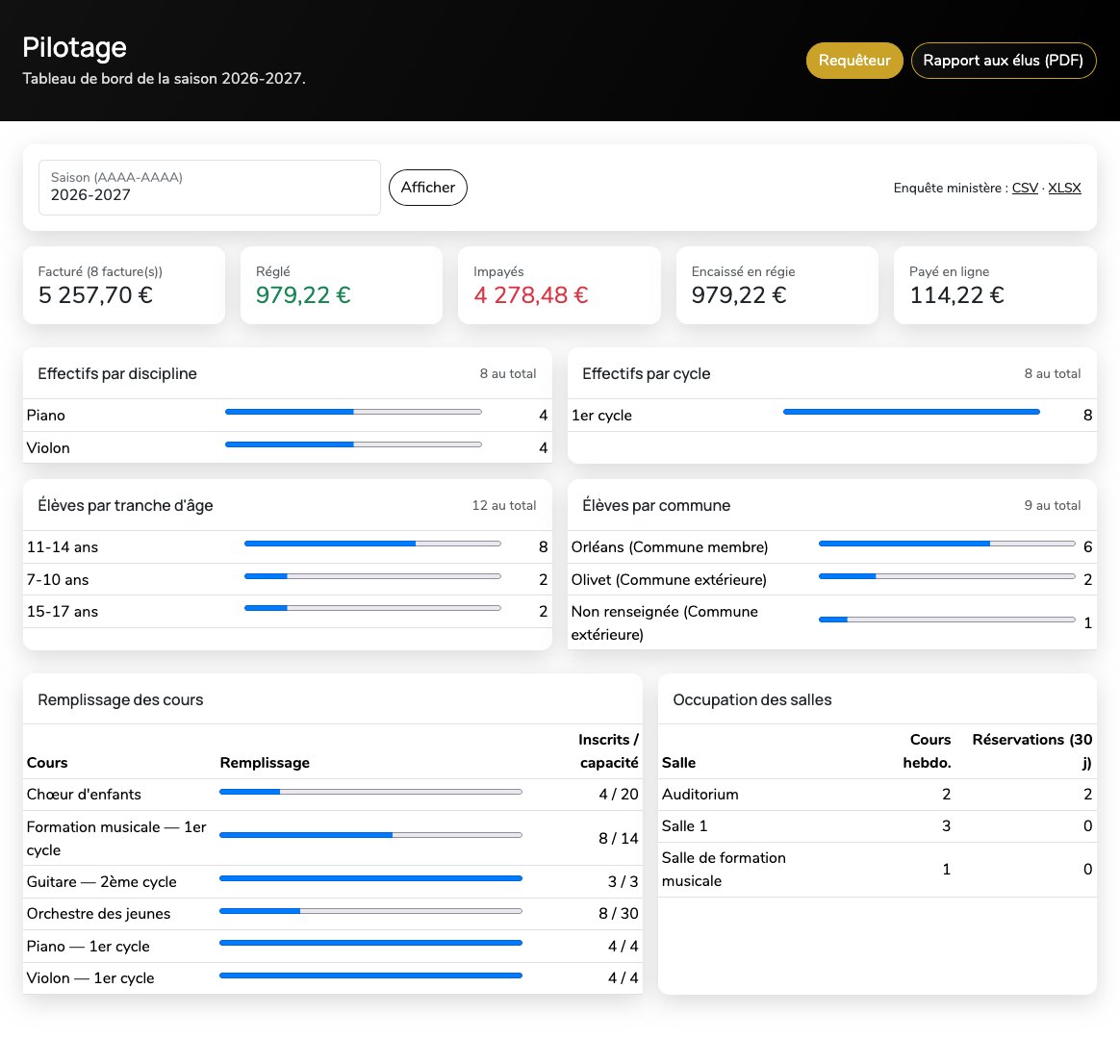The image size is (1120, 1064).
Task: Click the Effectifs par discipline heading
Action: point(117,373)
